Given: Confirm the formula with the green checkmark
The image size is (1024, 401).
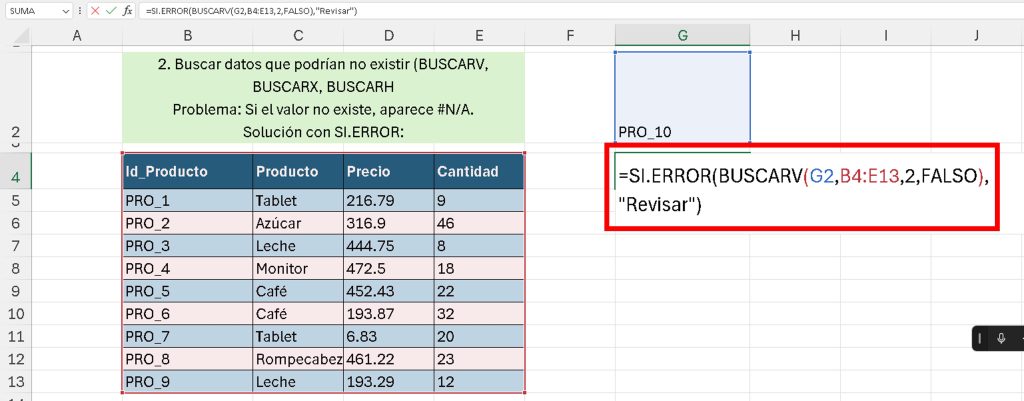Looking at the screenshot, I should tap(110, 10).
